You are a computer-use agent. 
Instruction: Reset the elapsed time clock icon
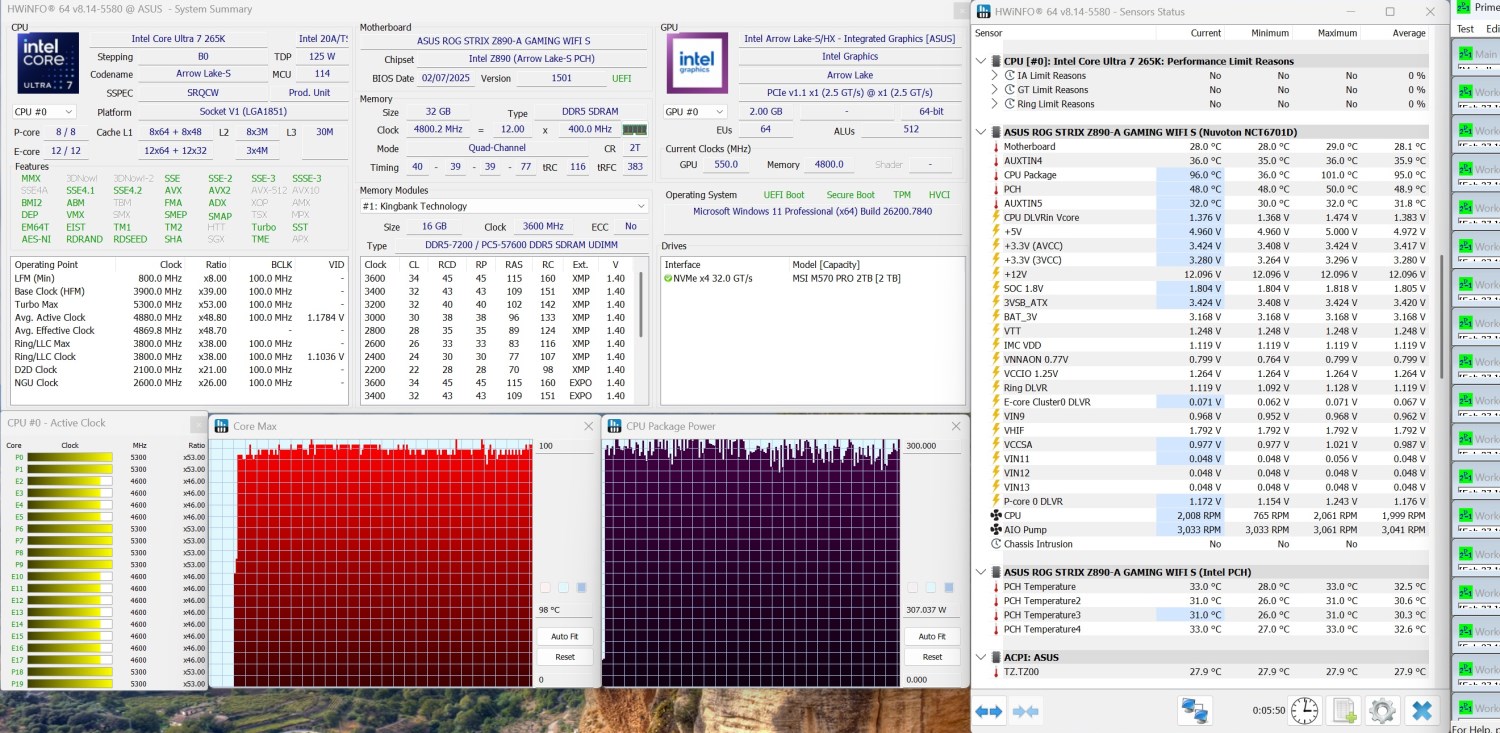[x=1304, y=711]
